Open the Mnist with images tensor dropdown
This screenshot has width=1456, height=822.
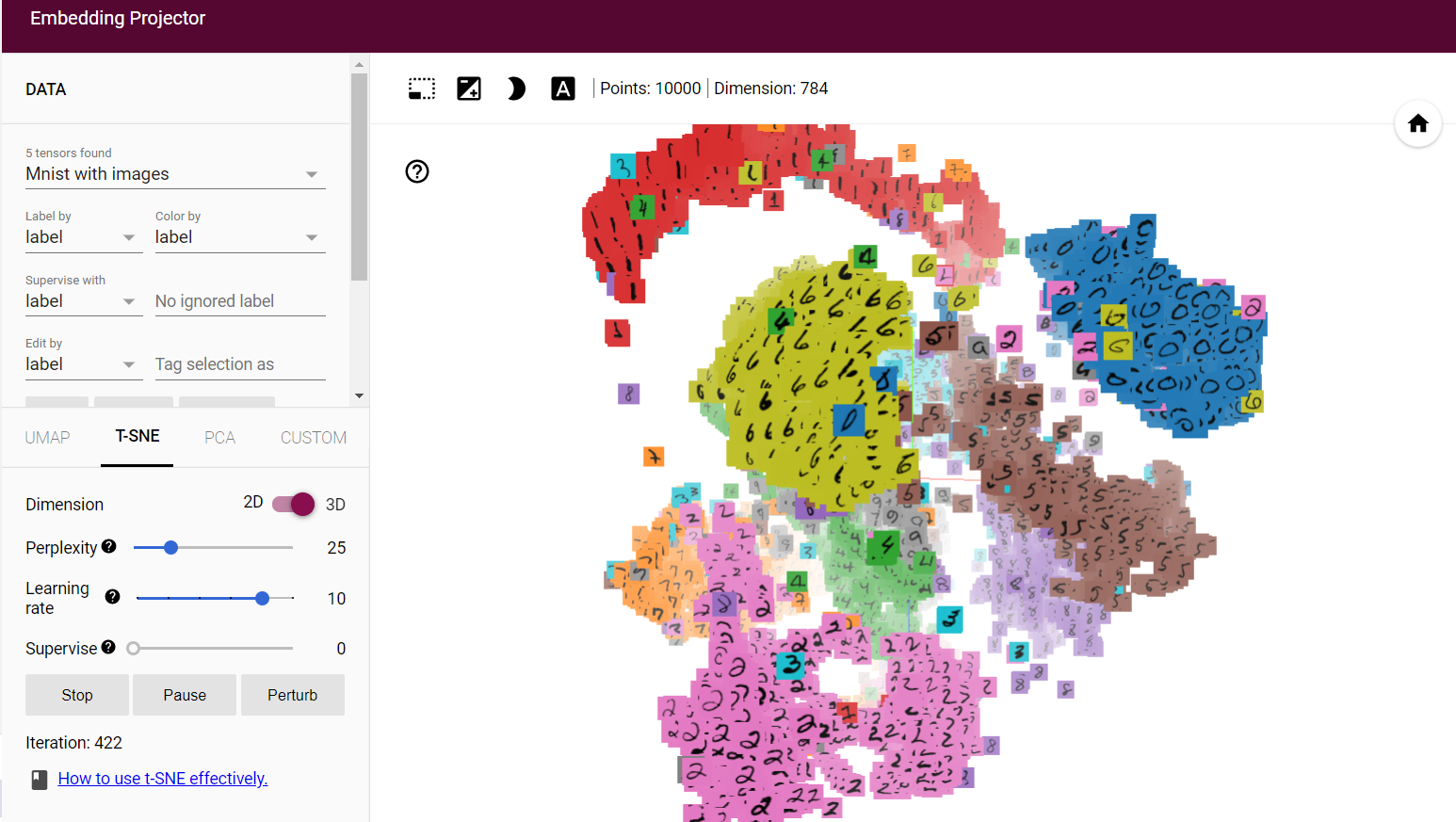175,174
